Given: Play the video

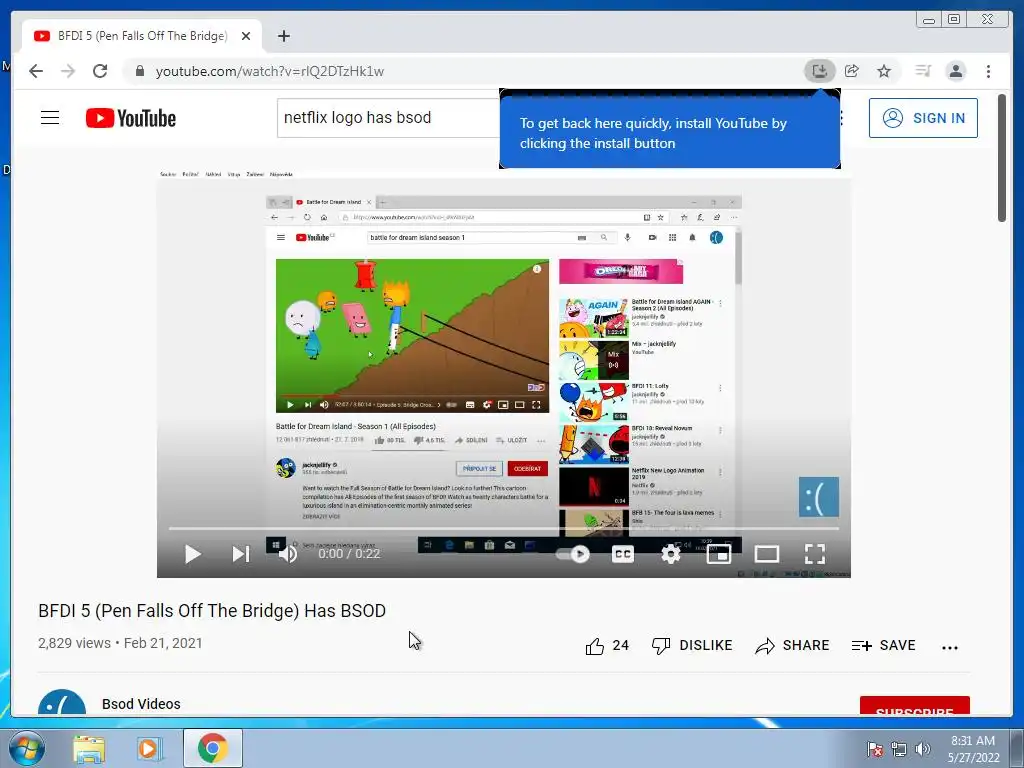Looking at the screenshot, I should pyautogui.click(x=193, y=554).
